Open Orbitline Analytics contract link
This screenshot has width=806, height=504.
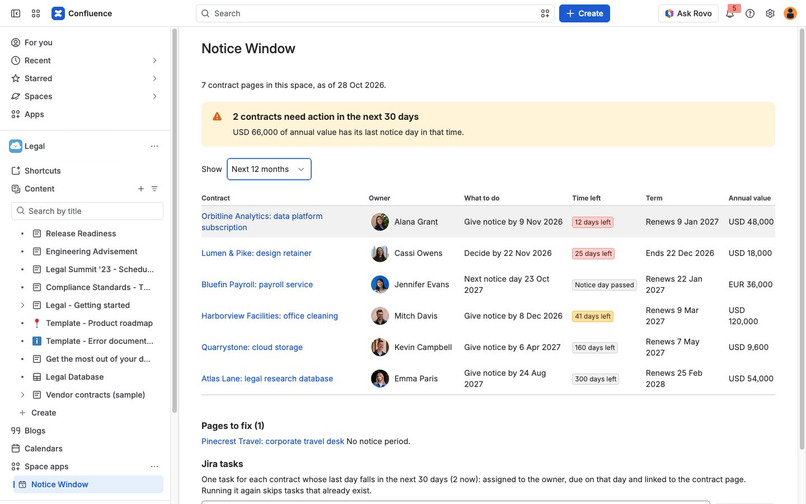pyautogui.click(x=262, y=222)
